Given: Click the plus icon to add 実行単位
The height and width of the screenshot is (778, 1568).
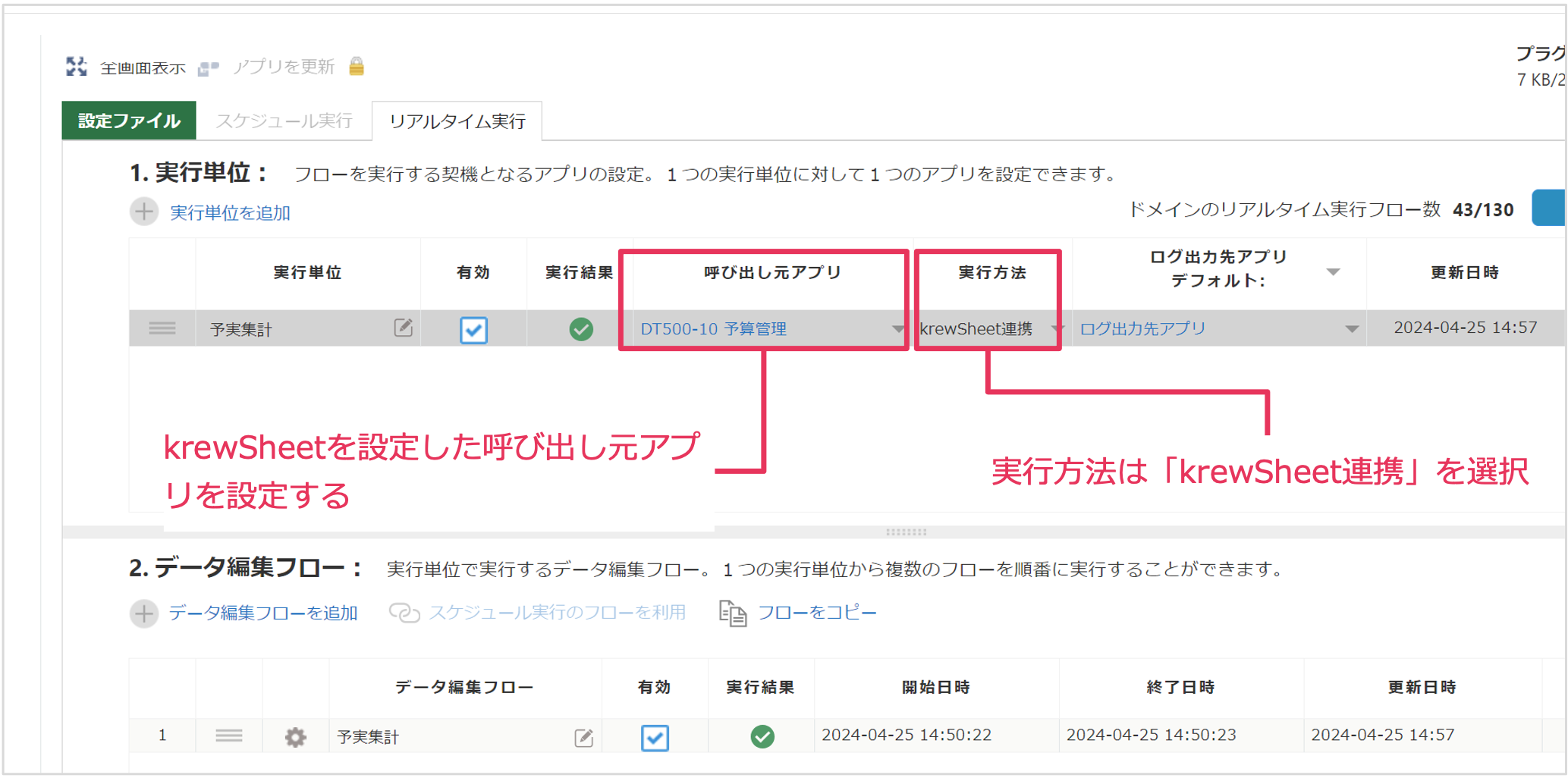Looking at the screenshot, I should [144, 212].
